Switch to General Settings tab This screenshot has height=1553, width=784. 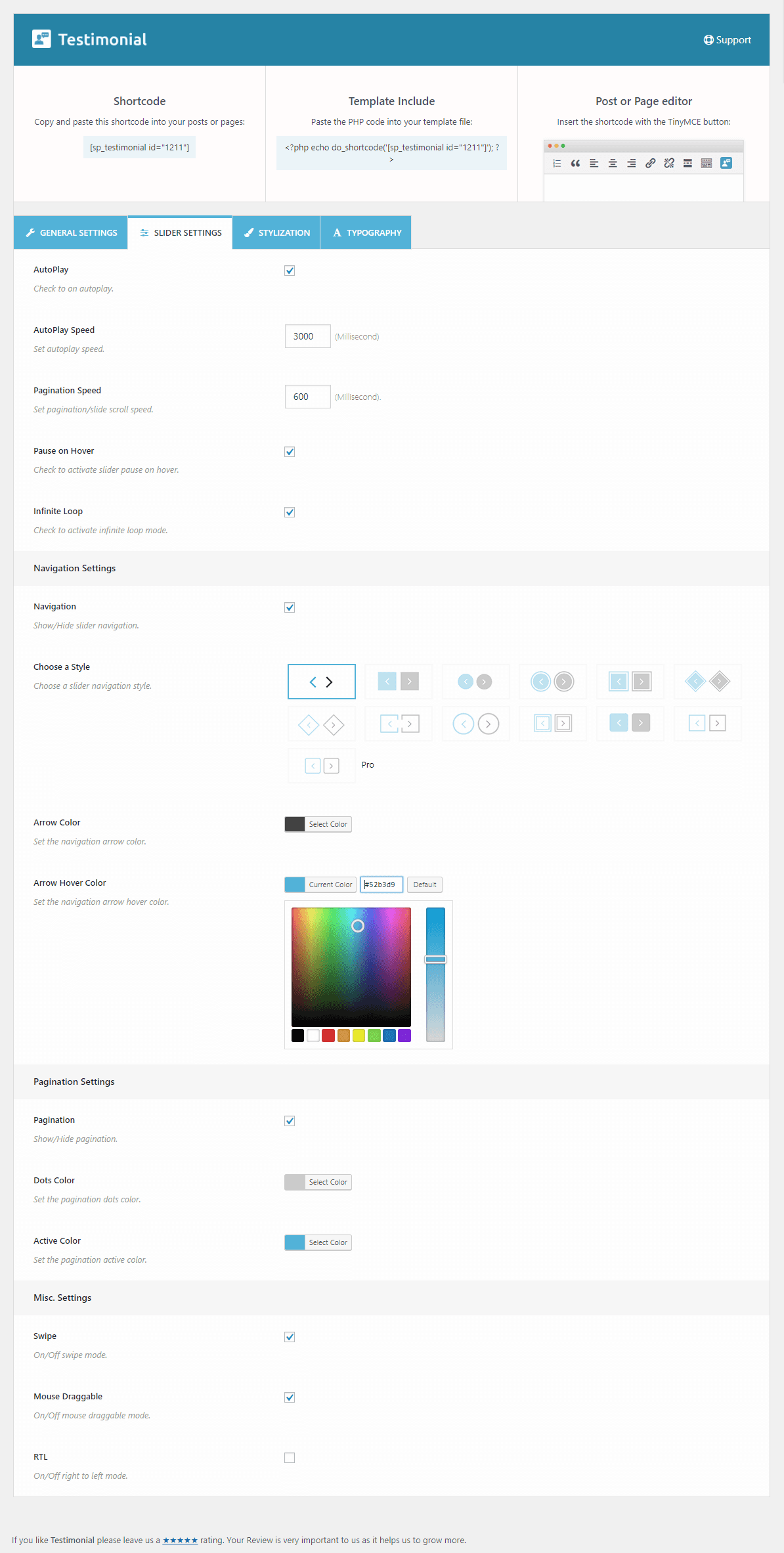[x=71, y=232]
